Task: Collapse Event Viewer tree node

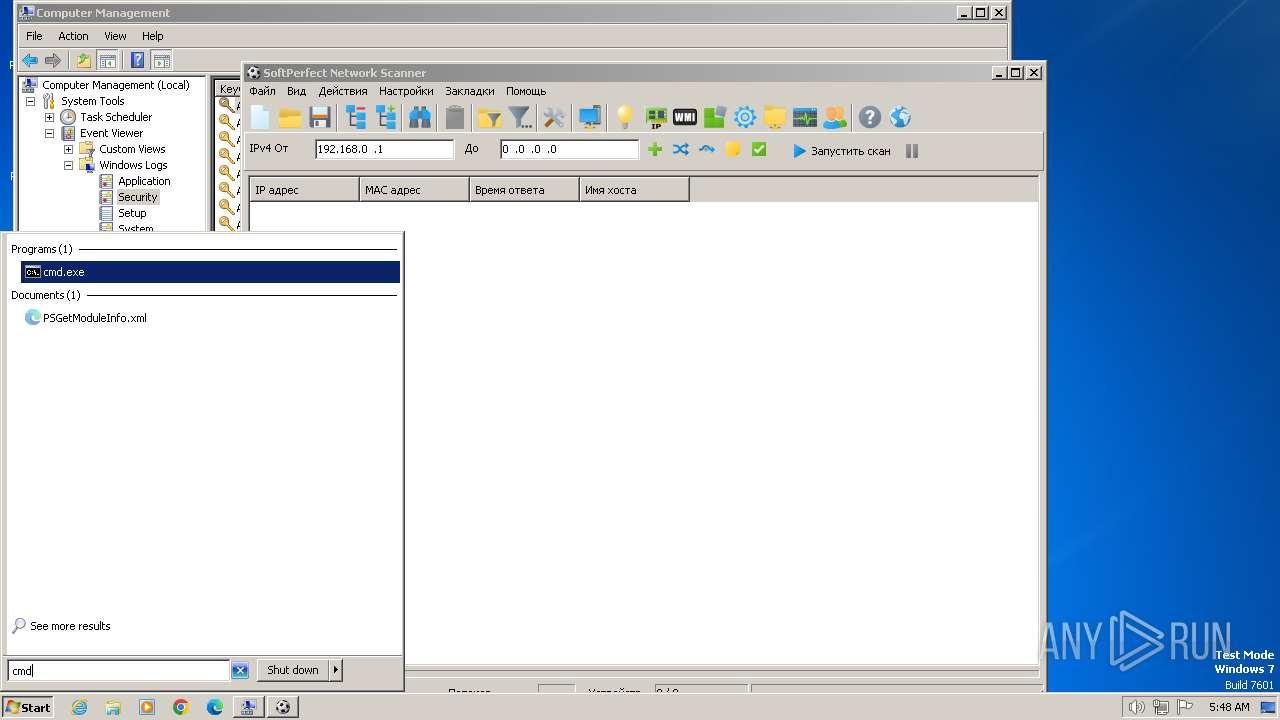Action: click(x=49, y=133)
